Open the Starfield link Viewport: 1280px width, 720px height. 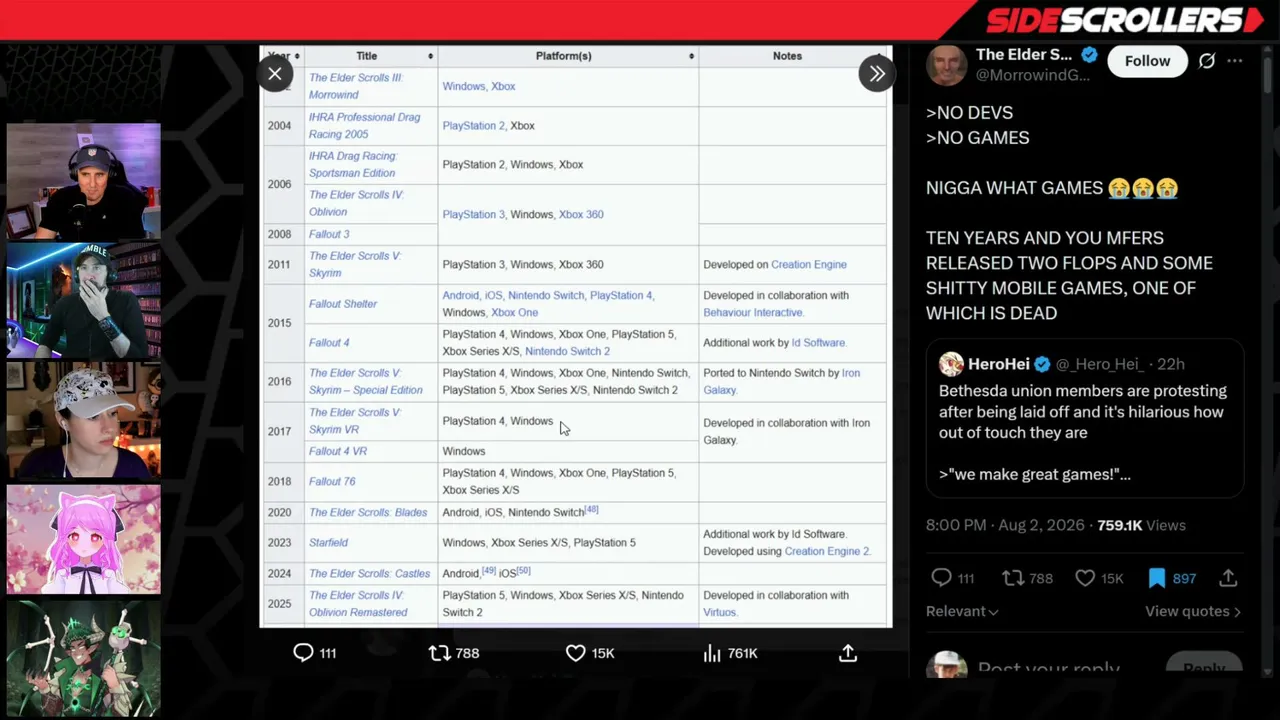coord(328,543)
